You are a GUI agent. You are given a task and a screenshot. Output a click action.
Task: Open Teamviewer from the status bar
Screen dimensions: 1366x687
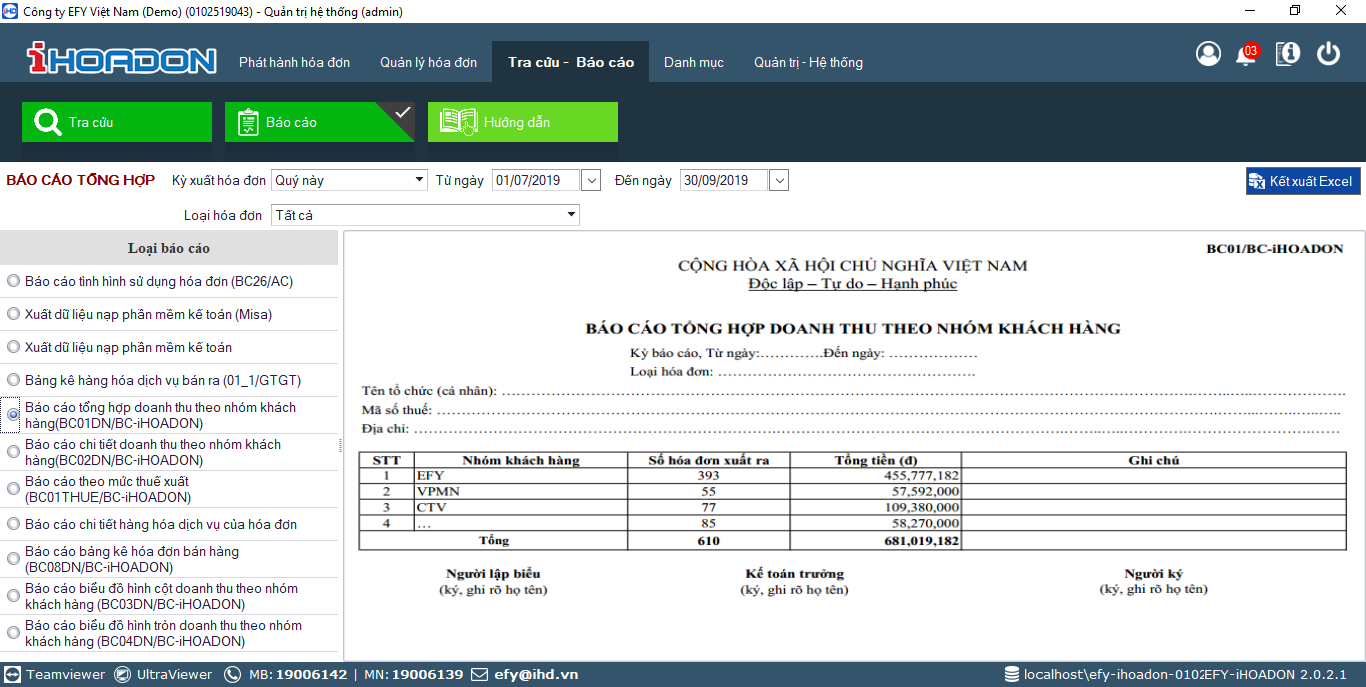click(x=56, y=674)
